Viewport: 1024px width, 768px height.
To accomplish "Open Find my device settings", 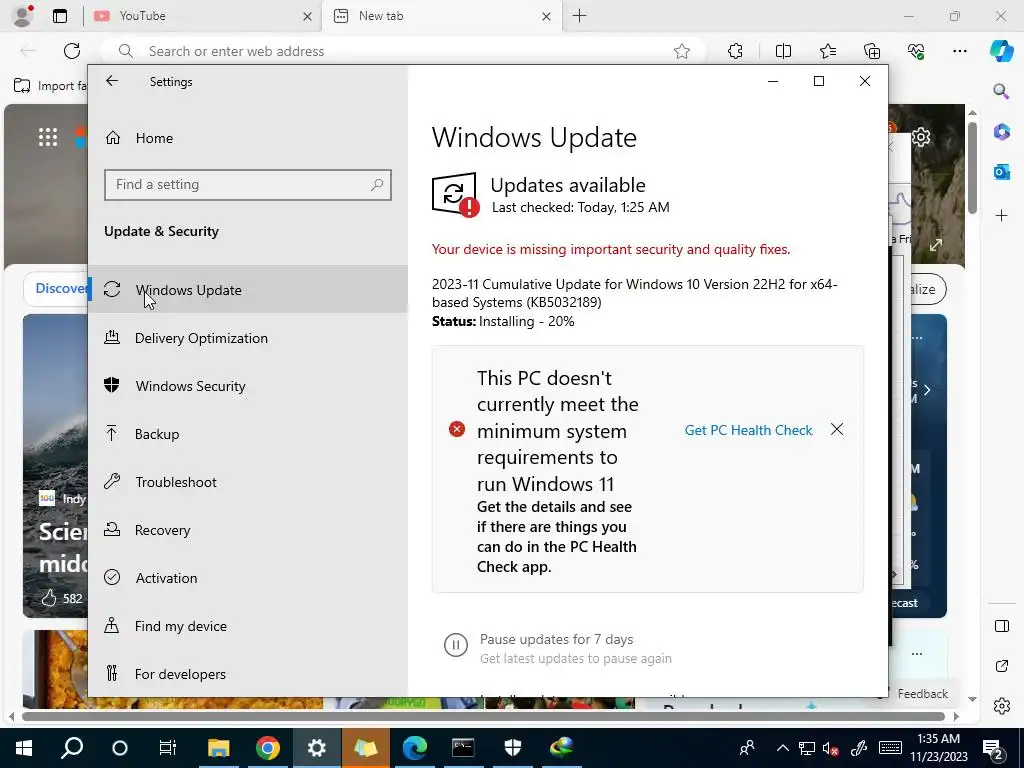I will [248, 626].
